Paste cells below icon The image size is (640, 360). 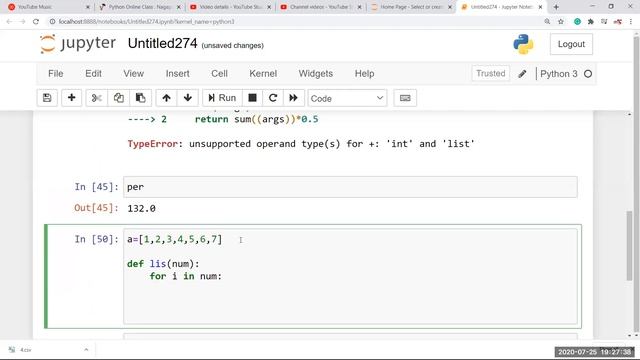[x=140, y=98]
